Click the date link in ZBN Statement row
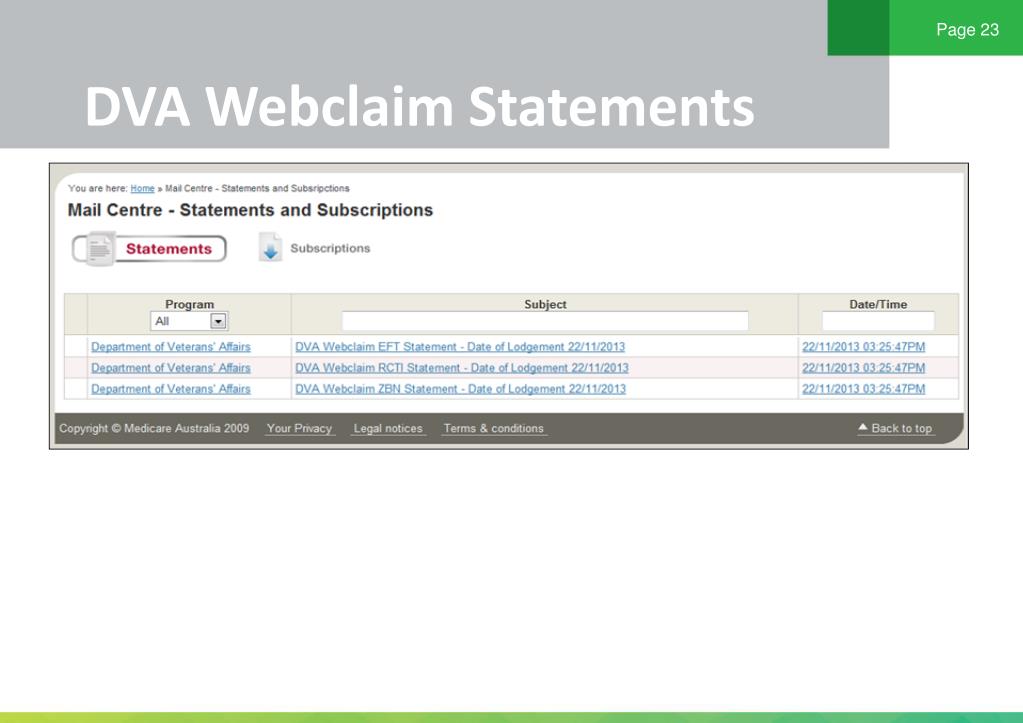The width and height of the screenshot is (1023, 723). pyautogui.click(x=864, y=388)
